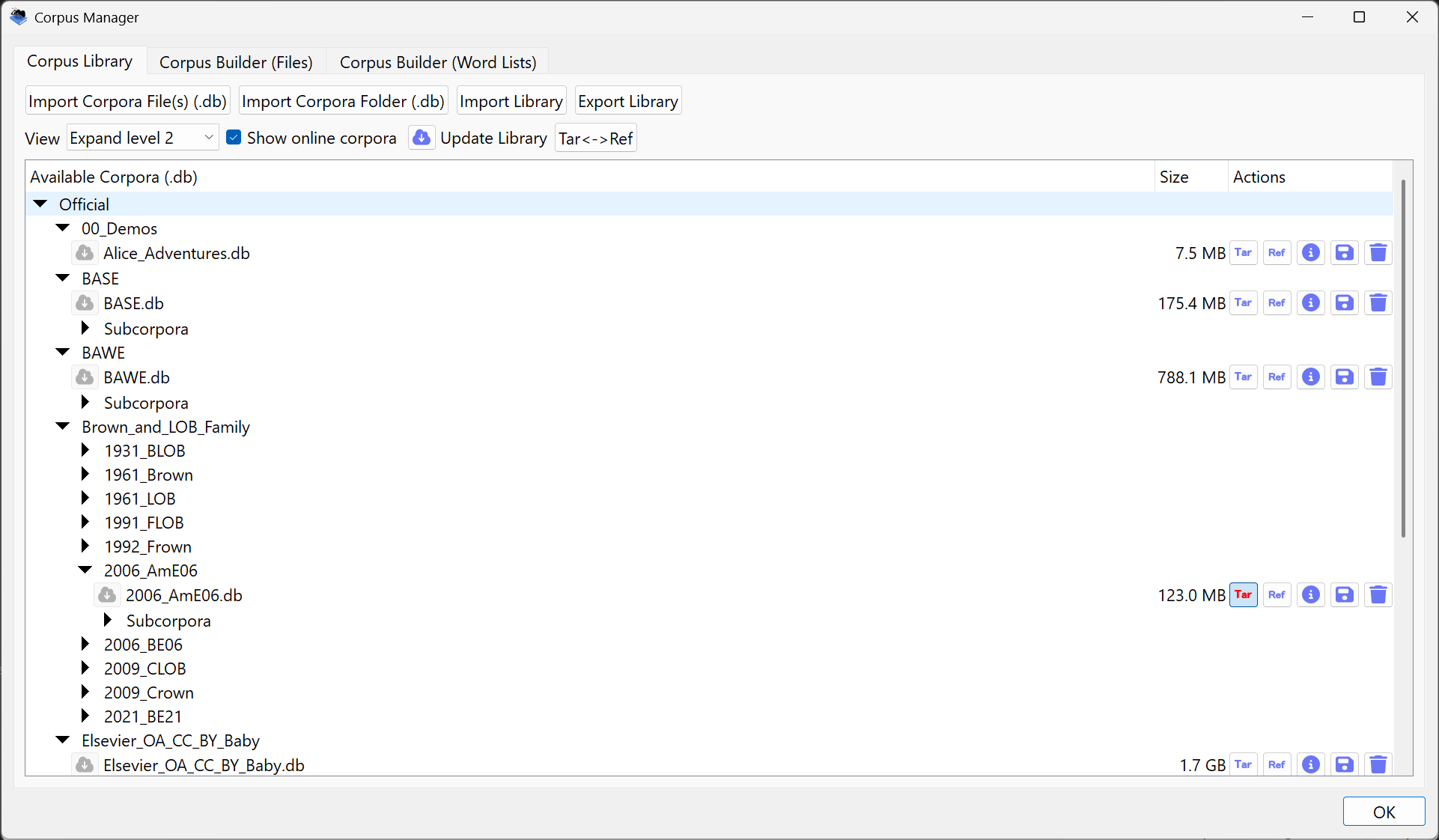Toggle Ref reference for BASE.db
The height and width of the screenshot is (840, 1439).
(1277, 303)
